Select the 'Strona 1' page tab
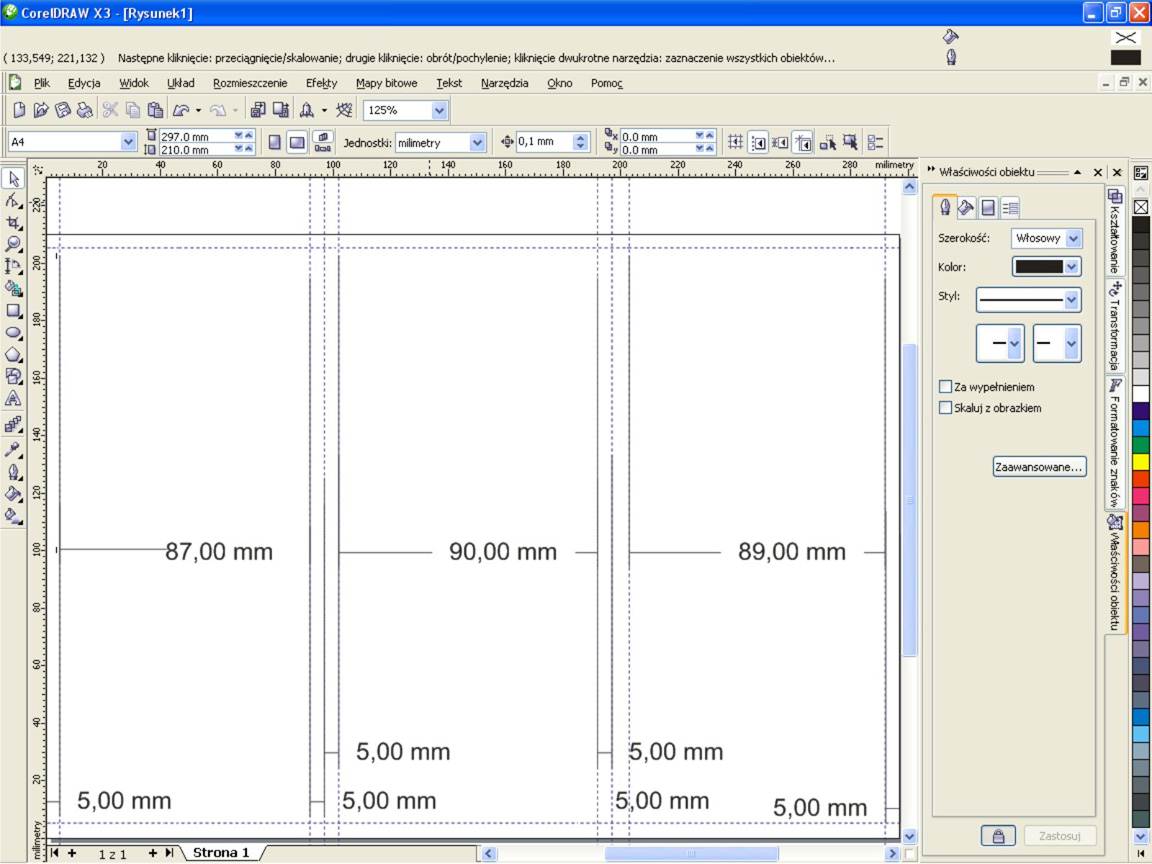This screenshot has height=864, width=1152. (x=220, y=853)
